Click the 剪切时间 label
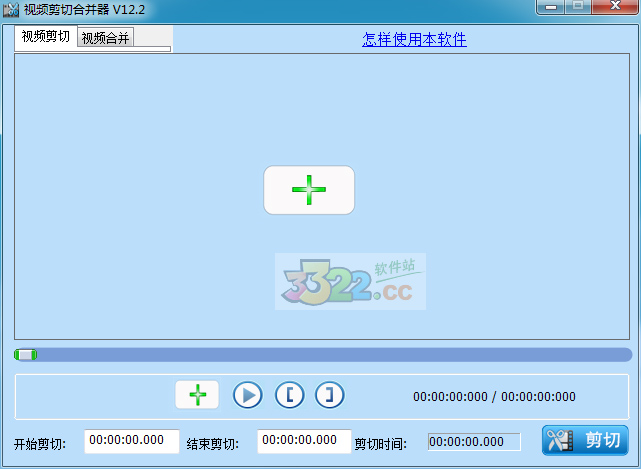Viewport: 641px width, 469px height. click(381, 444)
